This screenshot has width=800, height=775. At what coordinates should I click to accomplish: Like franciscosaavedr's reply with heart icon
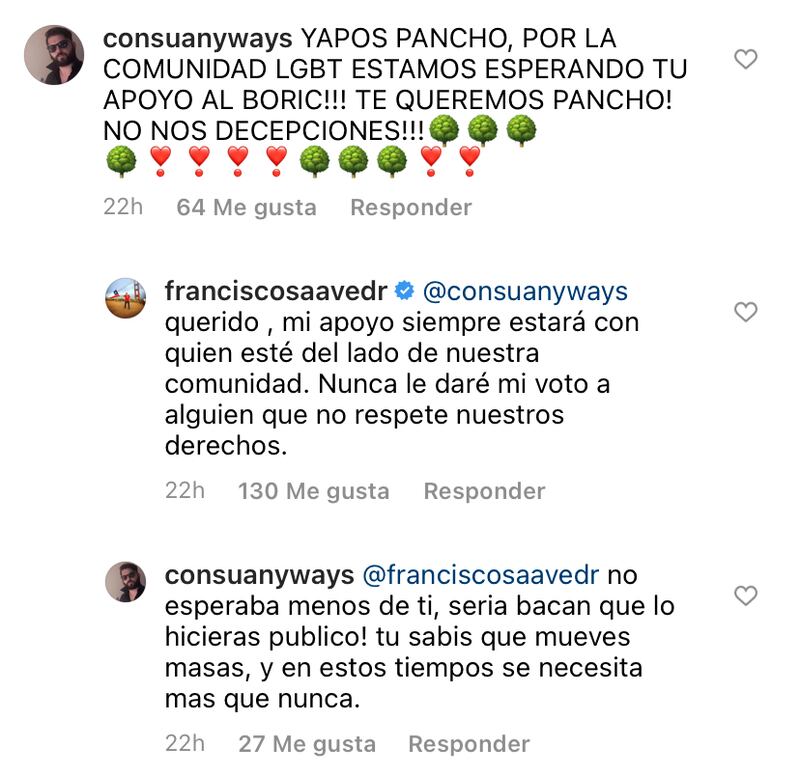pyautogui.click(x=745, y=312)
